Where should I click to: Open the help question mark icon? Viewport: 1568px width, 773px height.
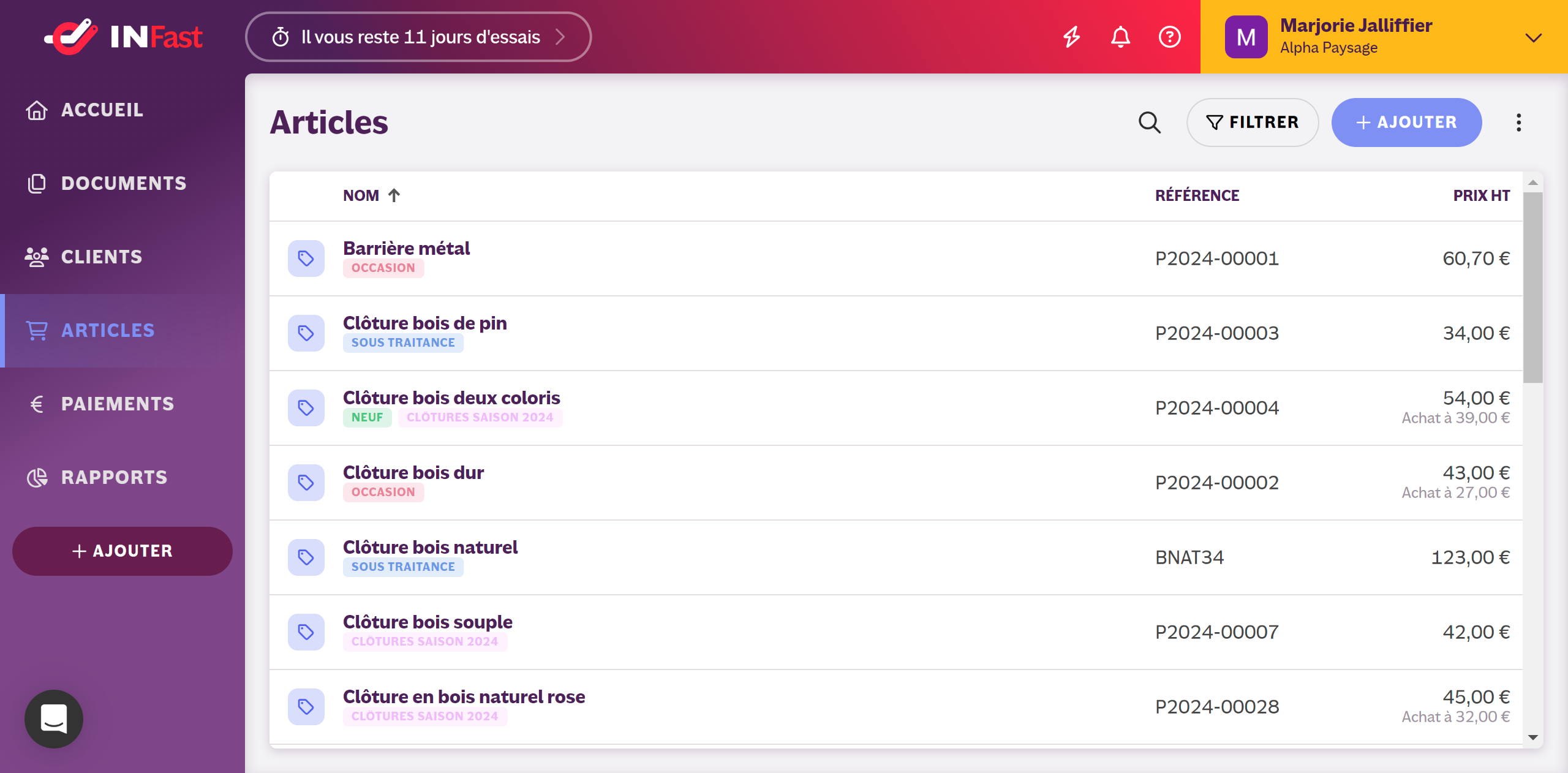tap(1169, 37)
